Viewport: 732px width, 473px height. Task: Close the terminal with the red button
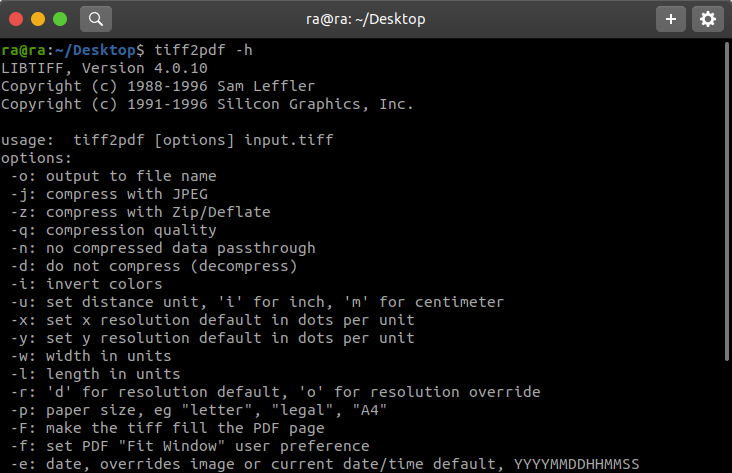[16, 18]
